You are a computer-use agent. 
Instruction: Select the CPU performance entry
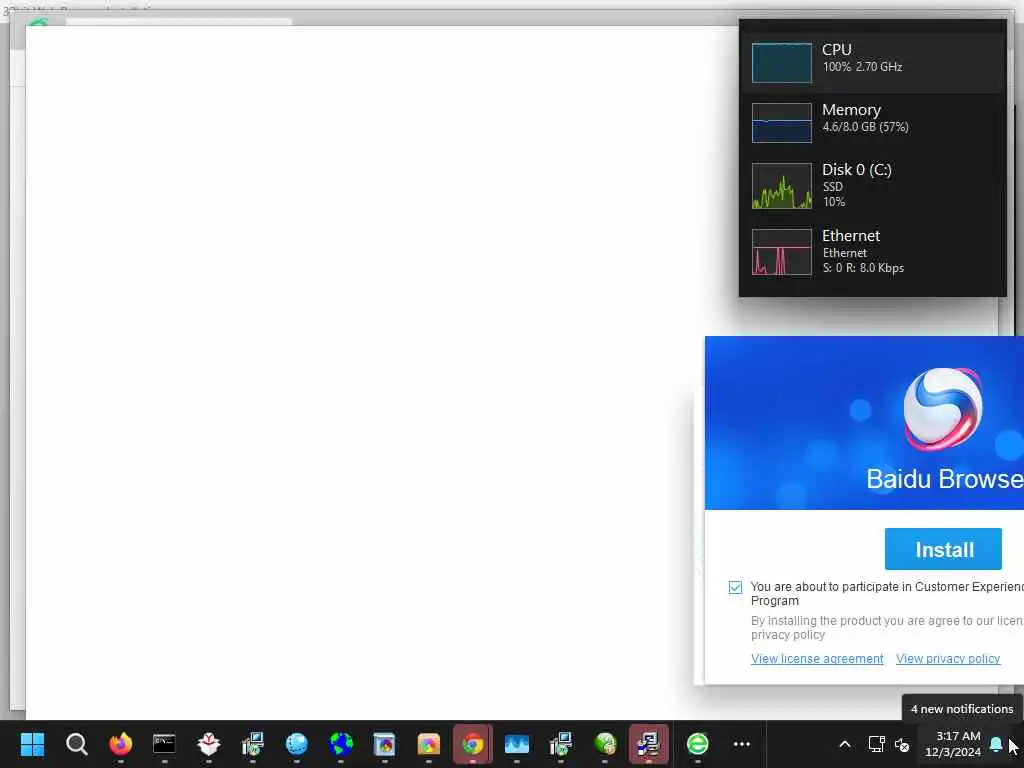[x=874, y=62]
